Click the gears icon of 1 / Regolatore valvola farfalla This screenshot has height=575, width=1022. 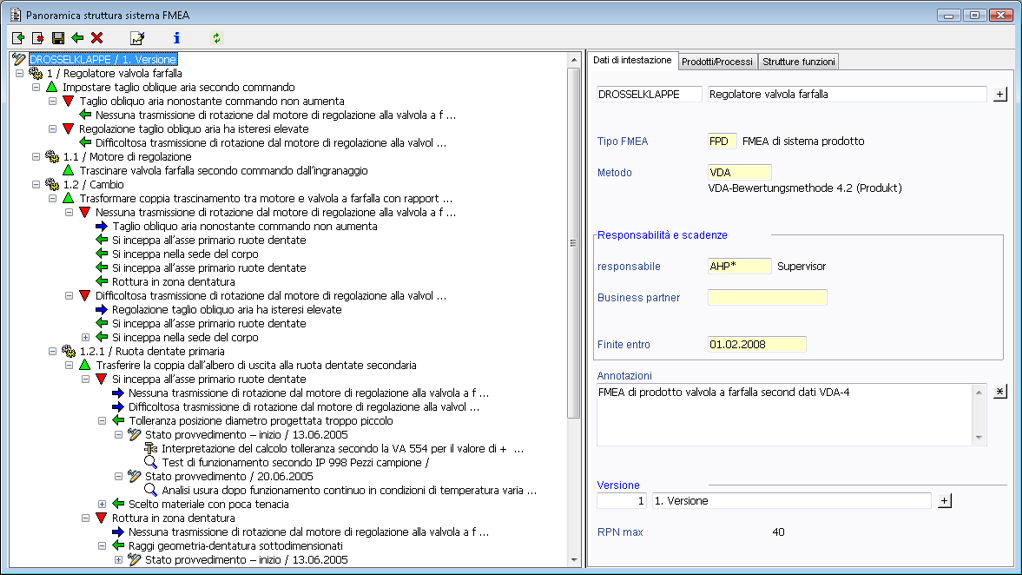tap(35, 73)
